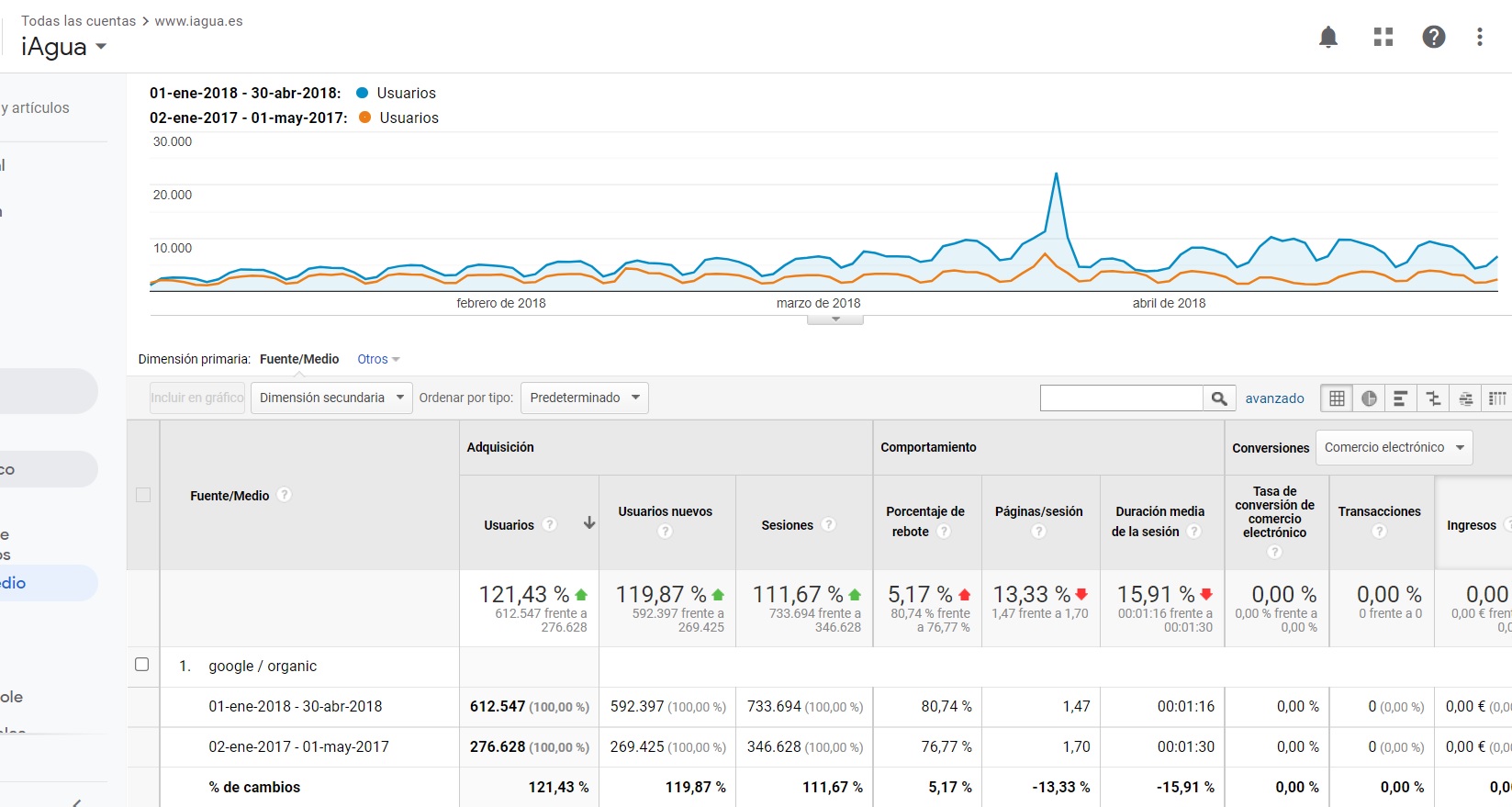Click the chart peak in late March
Image resolution: width=1512 pixels, height=807 pixels.
coord(1056,174)
